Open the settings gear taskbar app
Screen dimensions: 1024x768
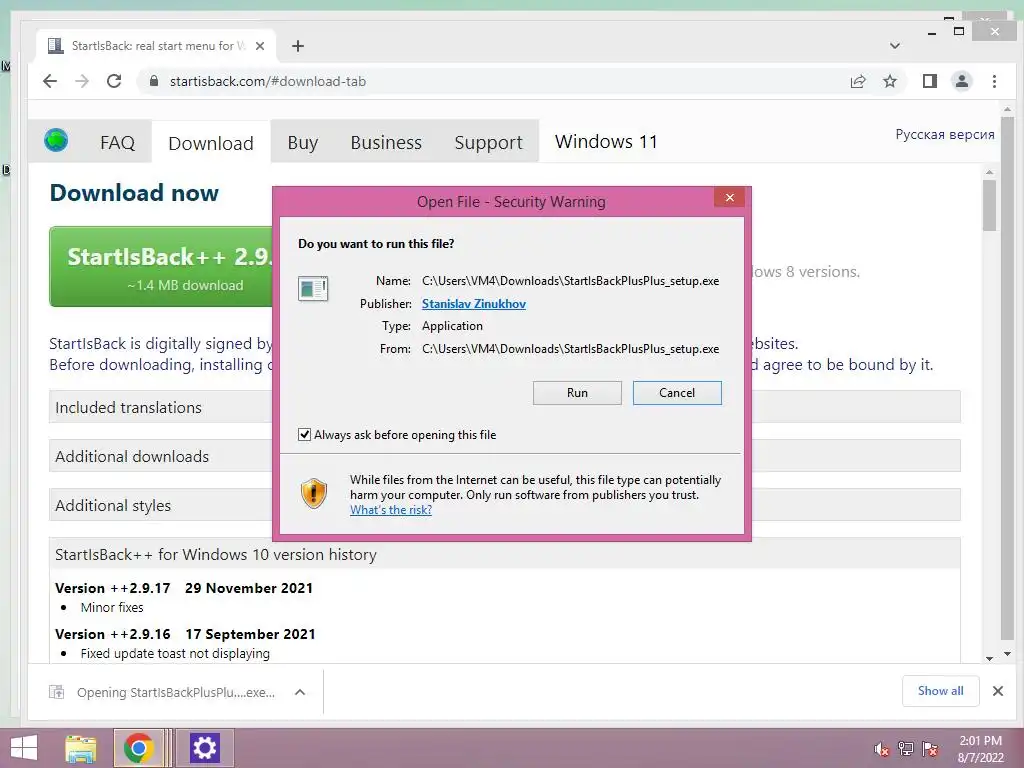click(x=204, y=748)
